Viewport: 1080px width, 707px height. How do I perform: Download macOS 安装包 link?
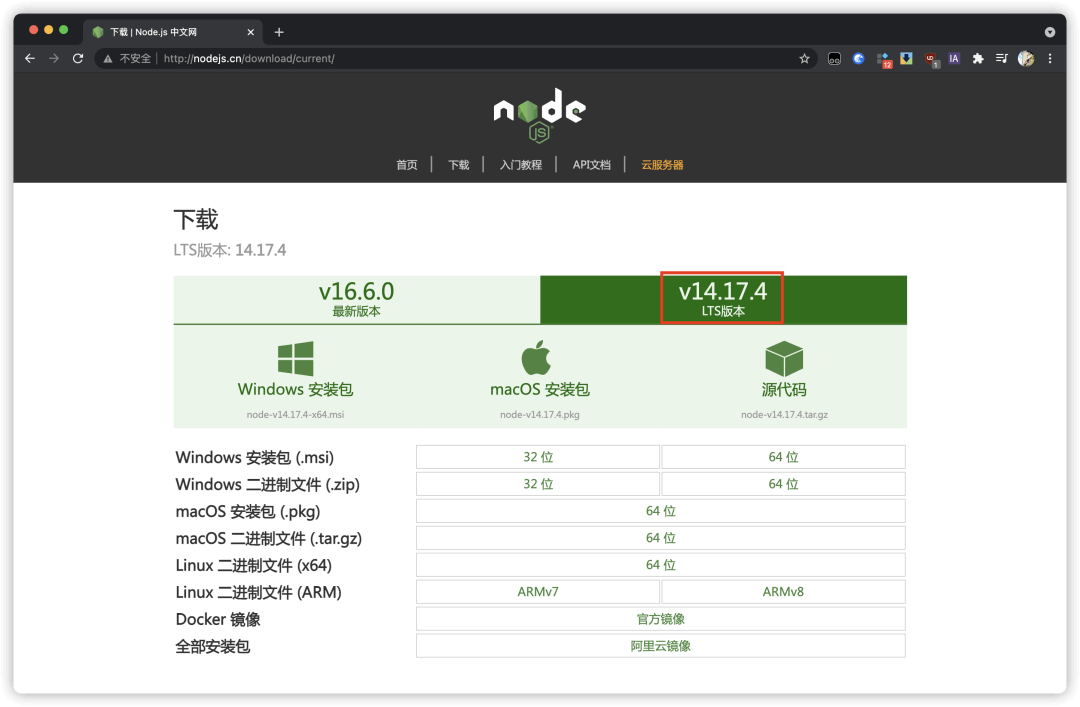(539, 389)
